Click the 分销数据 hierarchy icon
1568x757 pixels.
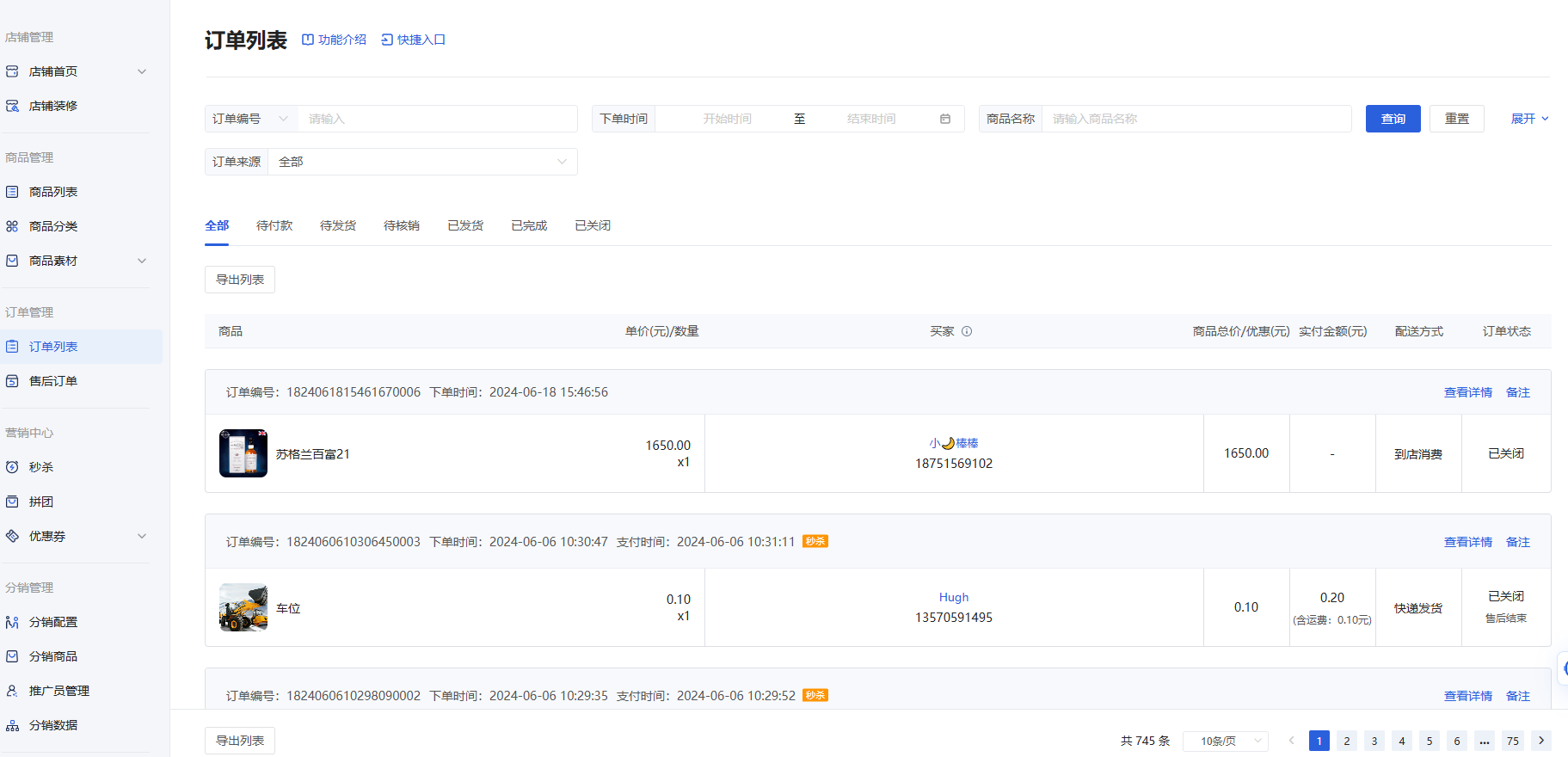[x=12, y=725]
